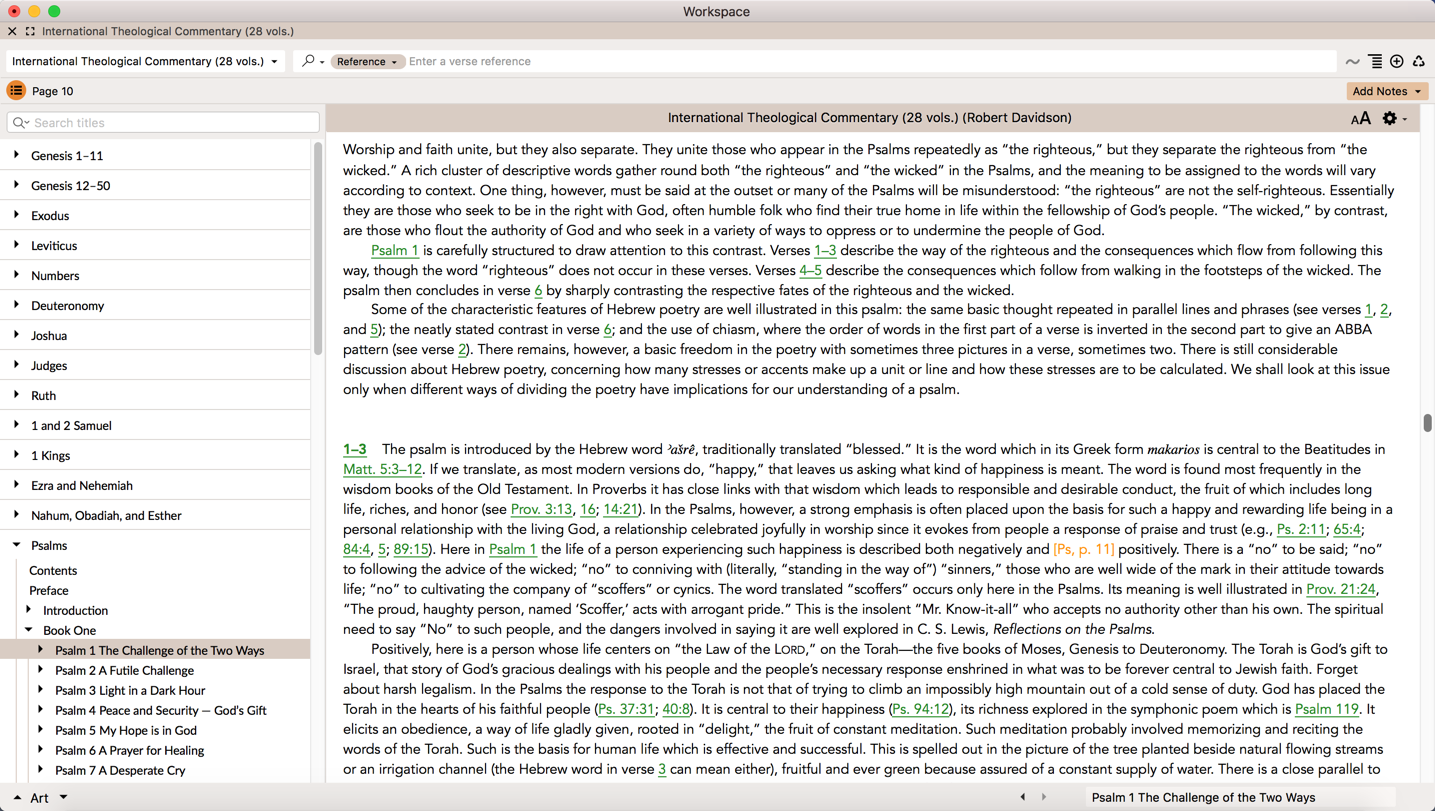Click the full-screen expand icon

30,32
